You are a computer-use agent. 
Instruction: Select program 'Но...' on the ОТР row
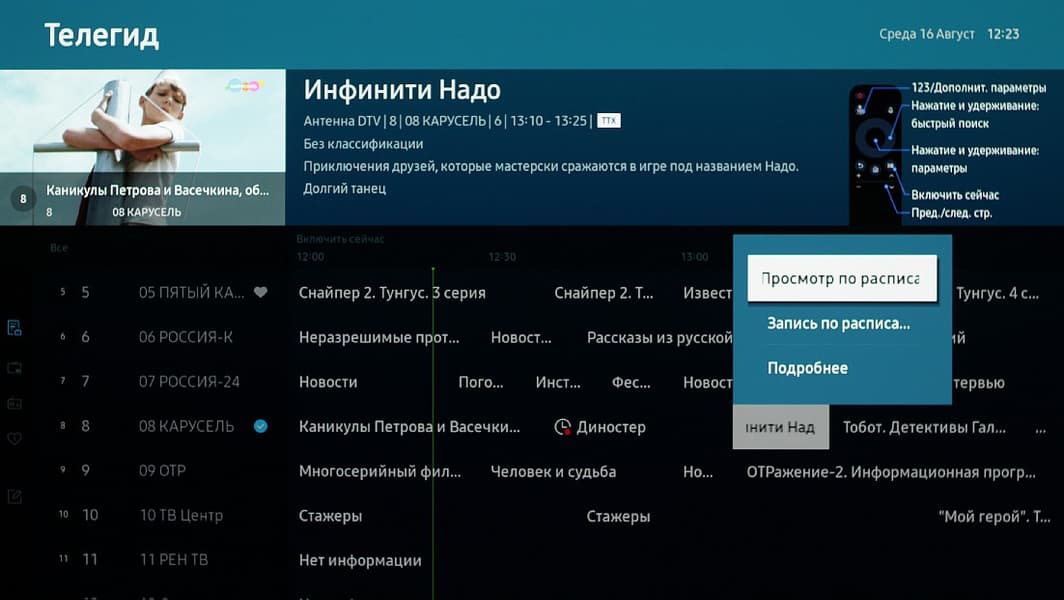click(698, 472)
